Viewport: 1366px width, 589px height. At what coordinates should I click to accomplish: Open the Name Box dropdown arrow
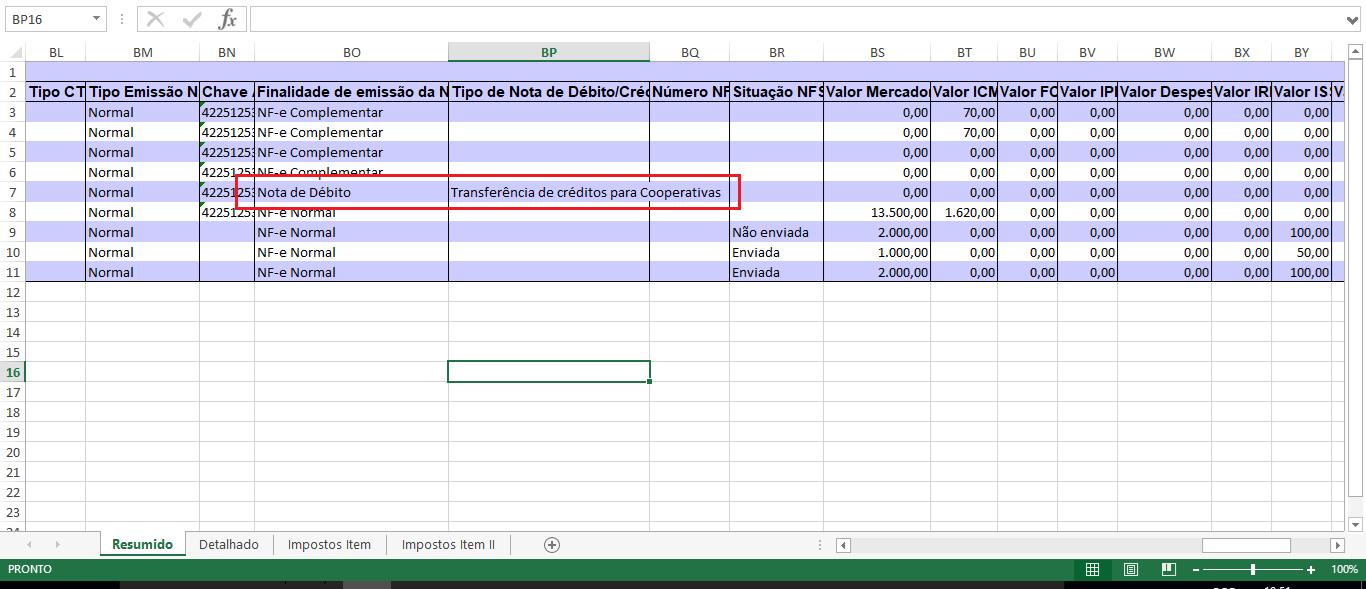[97, 18]
